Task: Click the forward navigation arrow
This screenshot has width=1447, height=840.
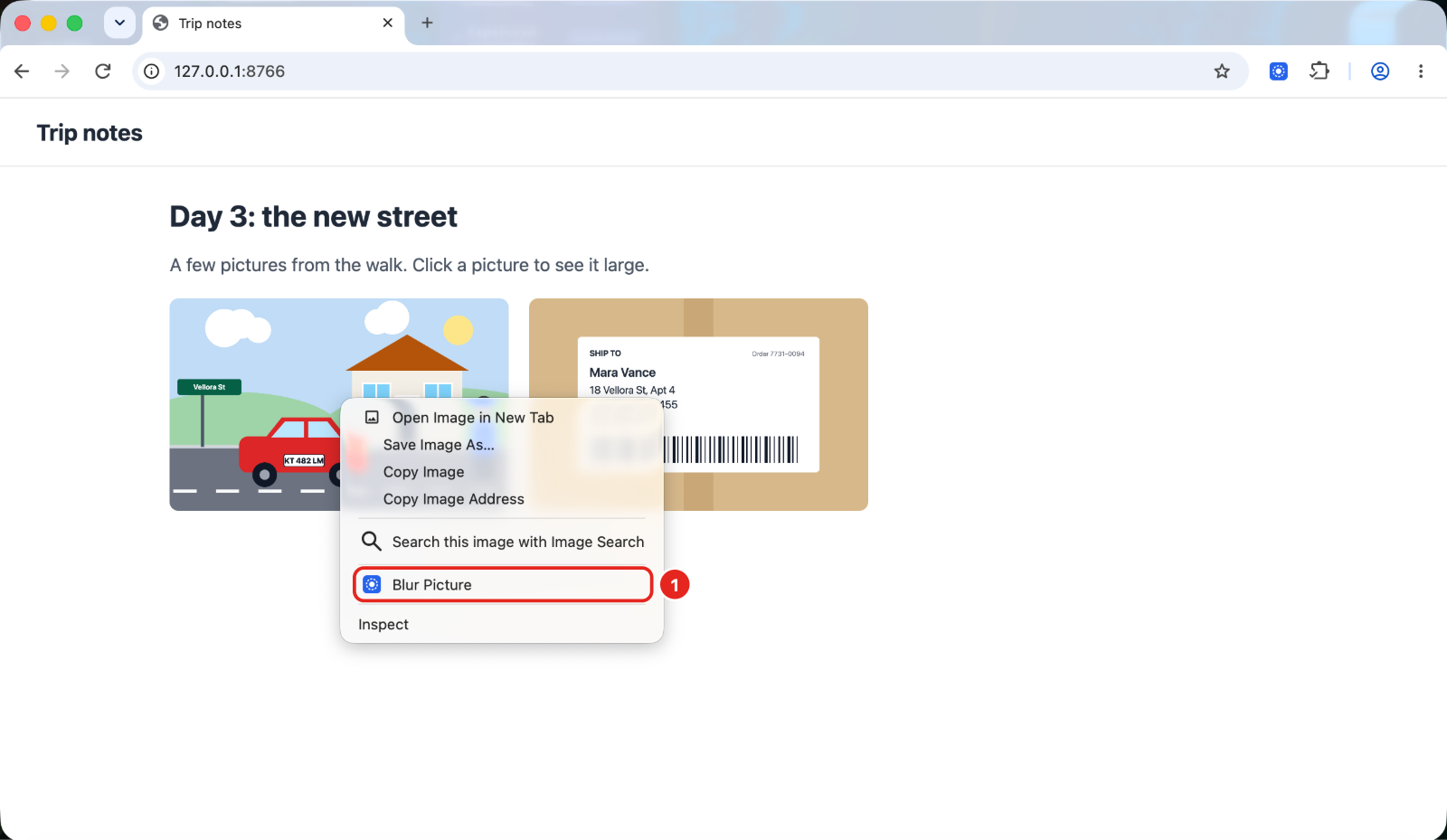Action: tap(61, 71)
